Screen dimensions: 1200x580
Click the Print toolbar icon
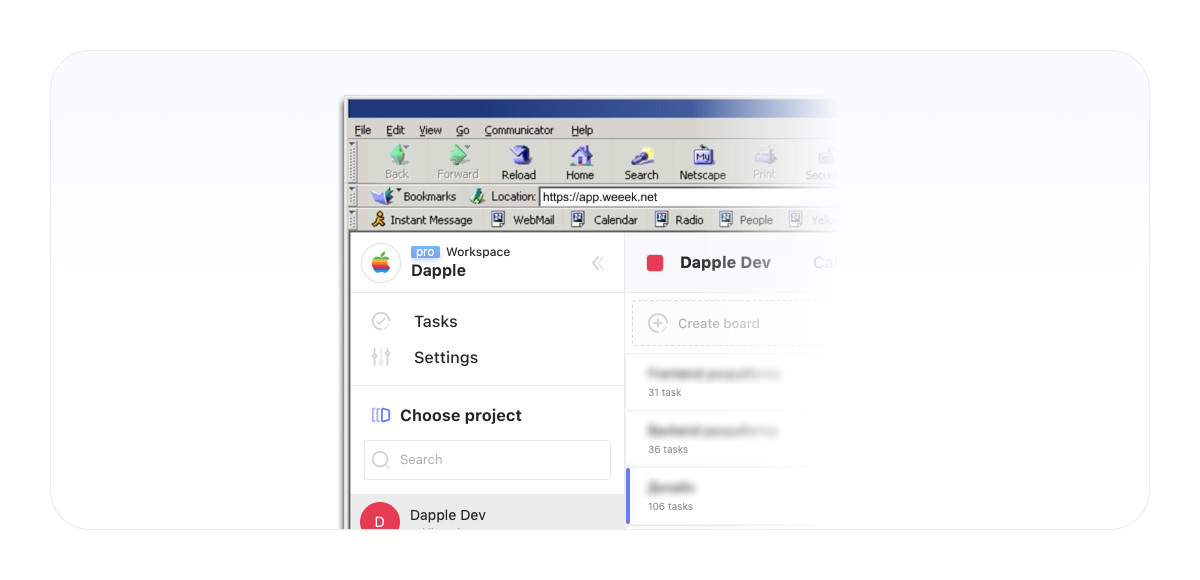(764, 157)
